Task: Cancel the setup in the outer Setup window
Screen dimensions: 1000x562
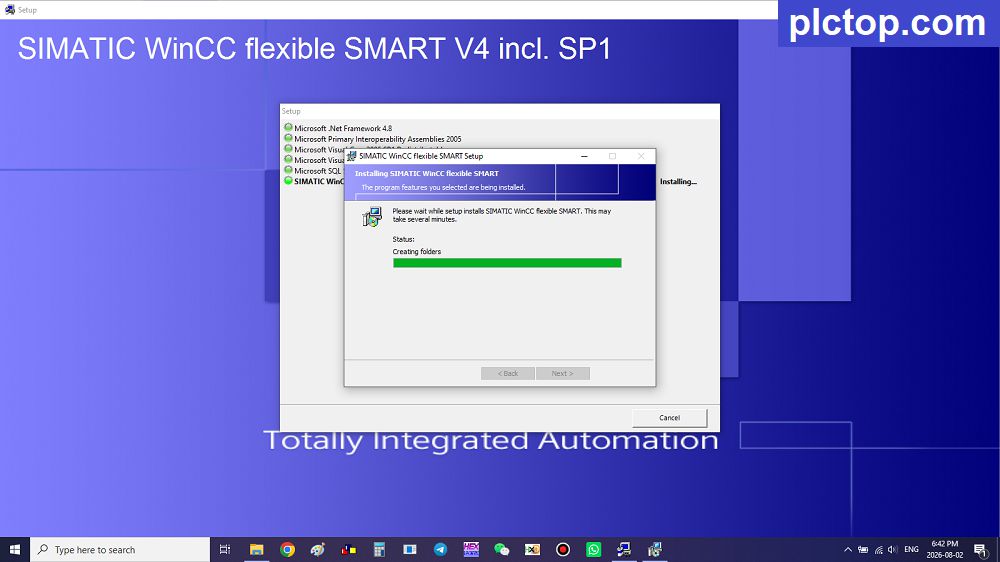Action: 669,418
